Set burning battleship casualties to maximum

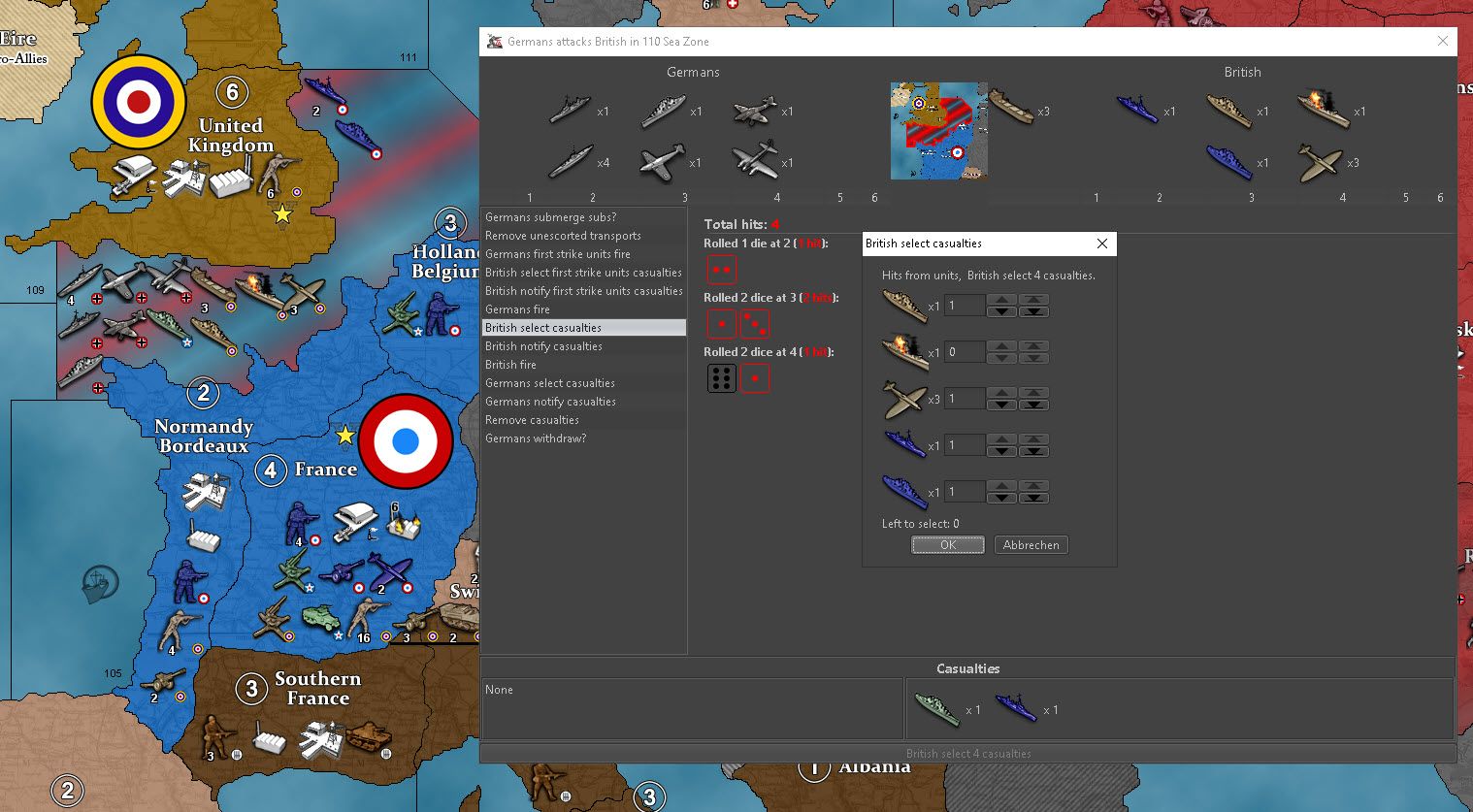tap(1033, 346)
